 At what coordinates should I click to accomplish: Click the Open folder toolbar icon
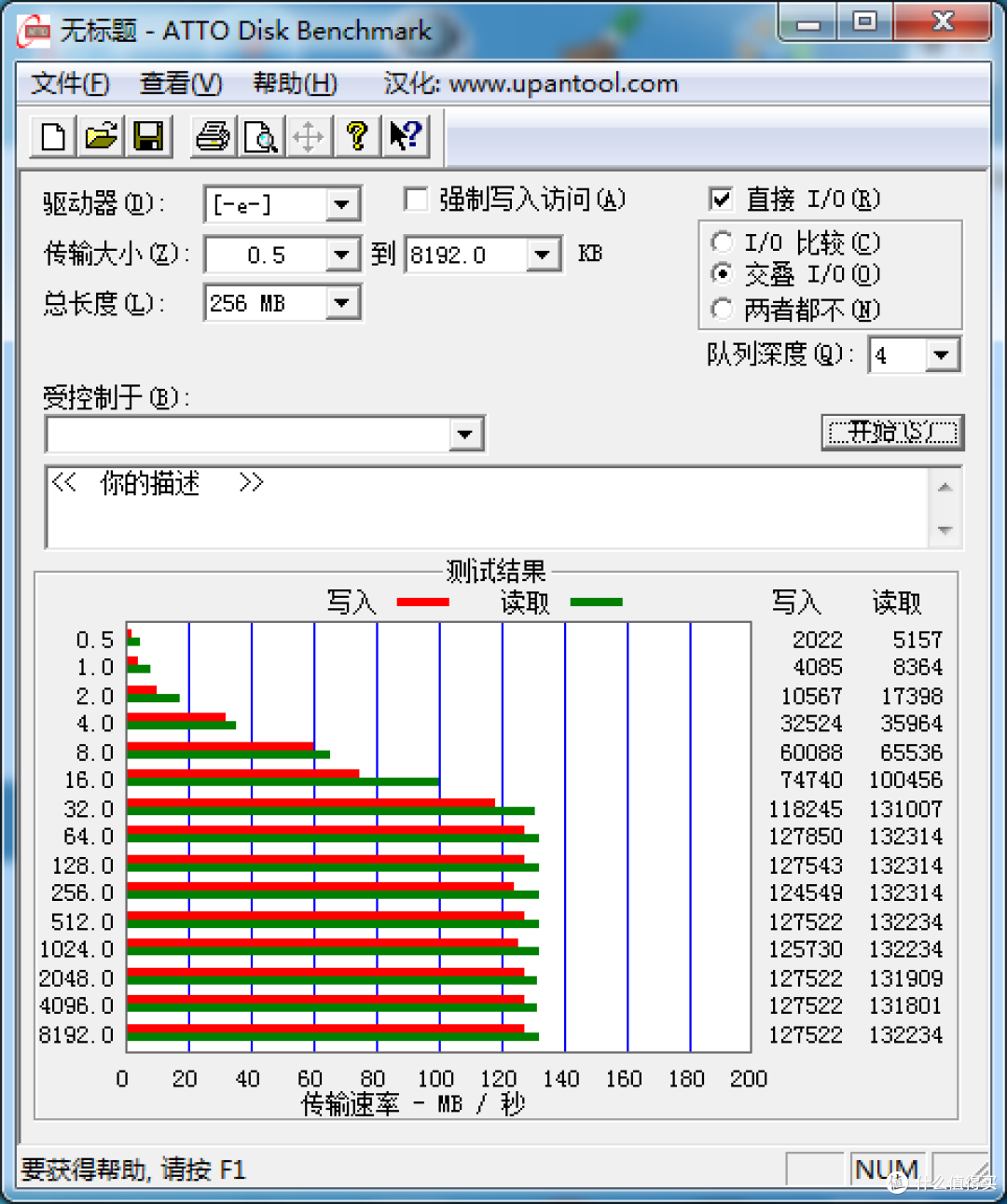click(102, 137)
